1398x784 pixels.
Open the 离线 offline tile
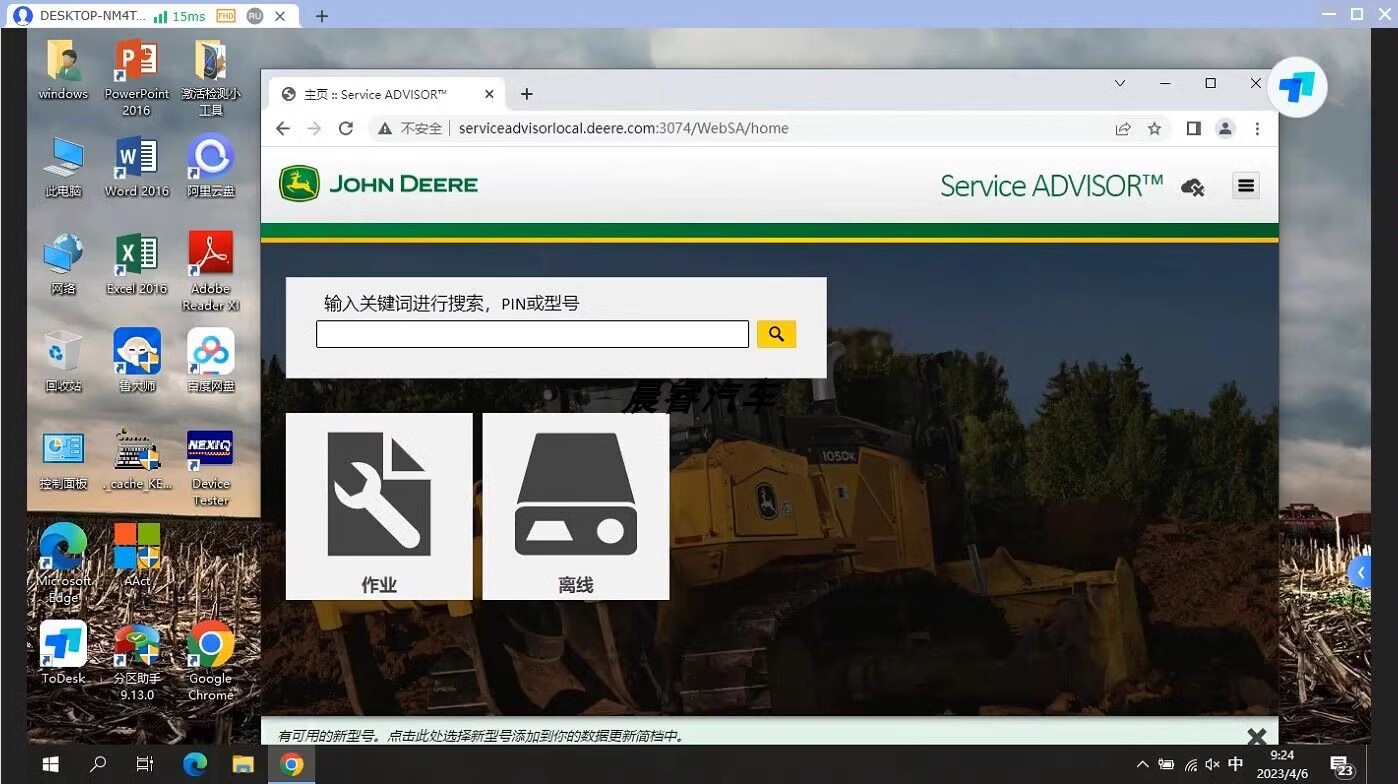pyautogui.click(x=576, y=506)
